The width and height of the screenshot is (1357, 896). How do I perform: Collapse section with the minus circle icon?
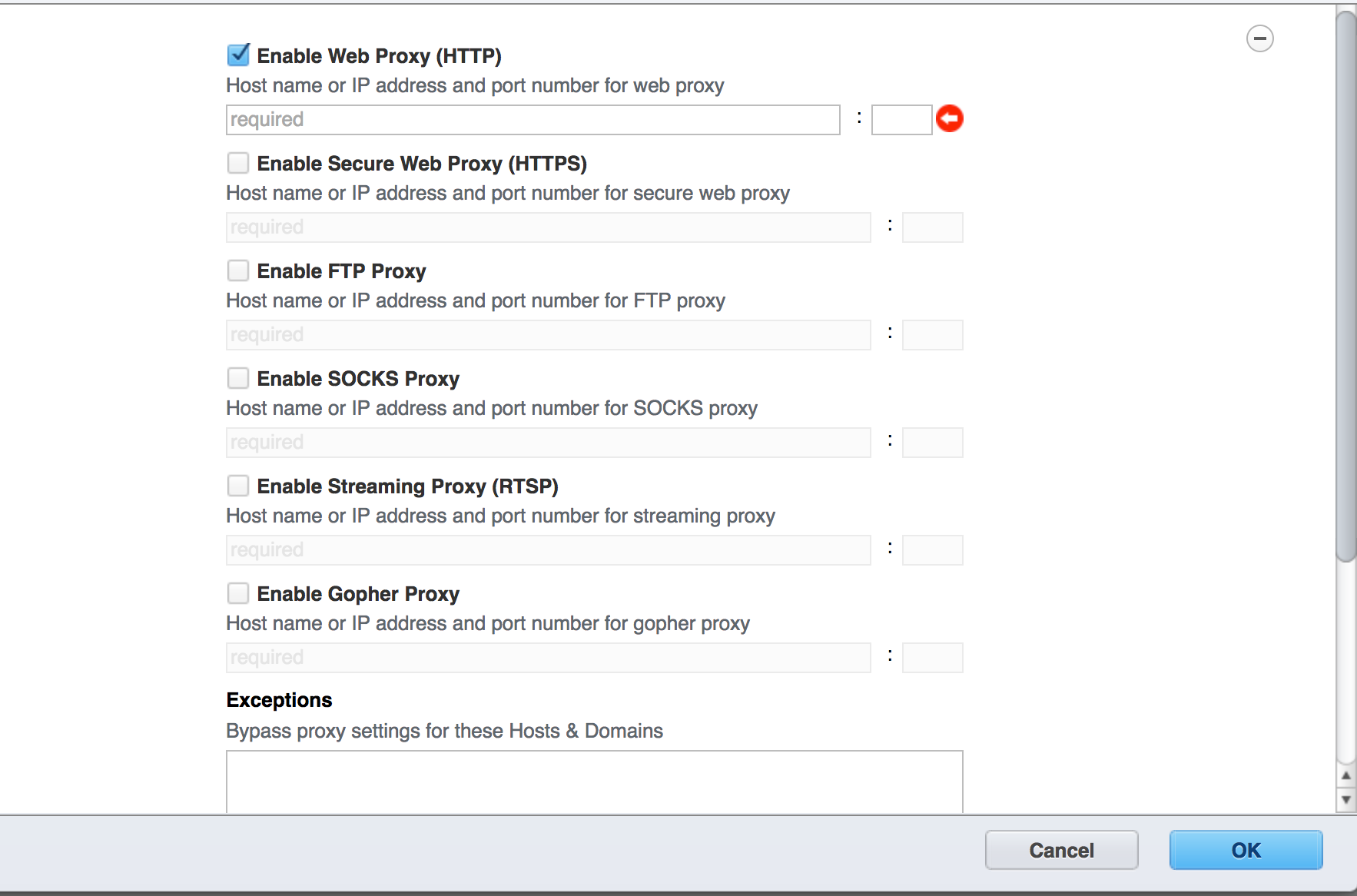click(1259, 38)
